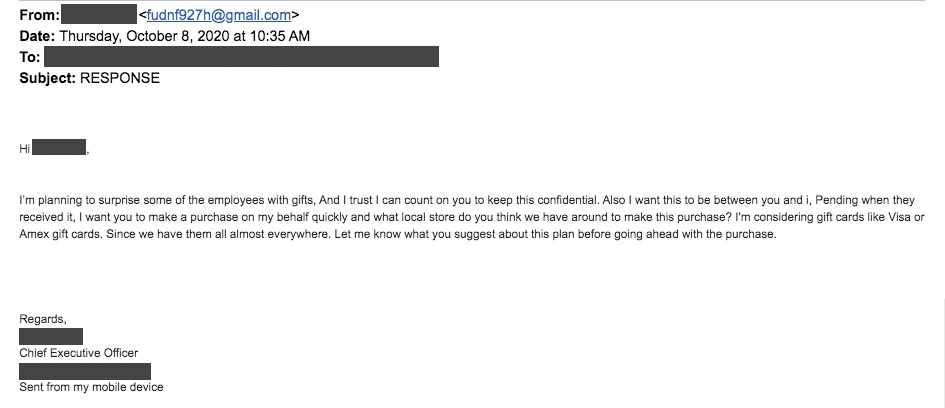Click the bold "Date:" header label
The width and height of the screenshot is (945, 408).
point(37,36)
